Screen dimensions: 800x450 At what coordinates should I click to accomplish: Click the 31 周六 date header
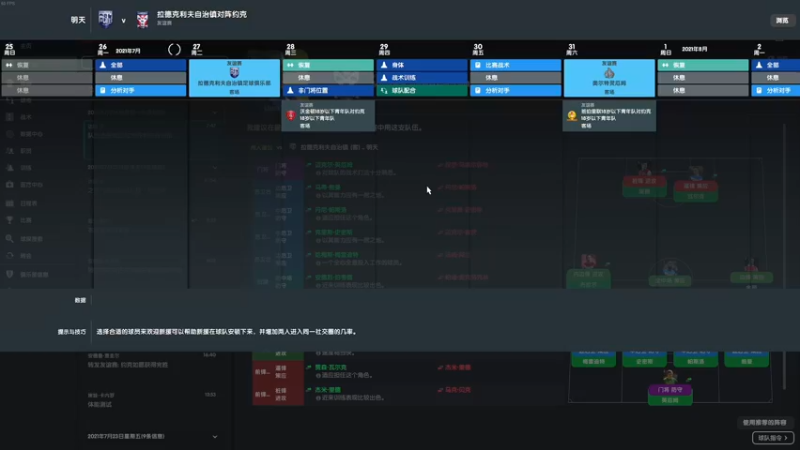[571, 49]
